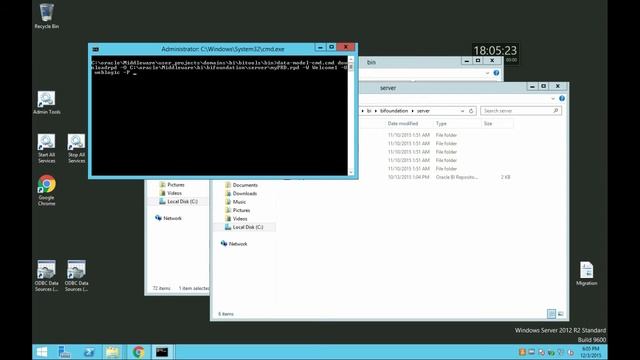Refresh the server folder view

[x=471, y=111]
